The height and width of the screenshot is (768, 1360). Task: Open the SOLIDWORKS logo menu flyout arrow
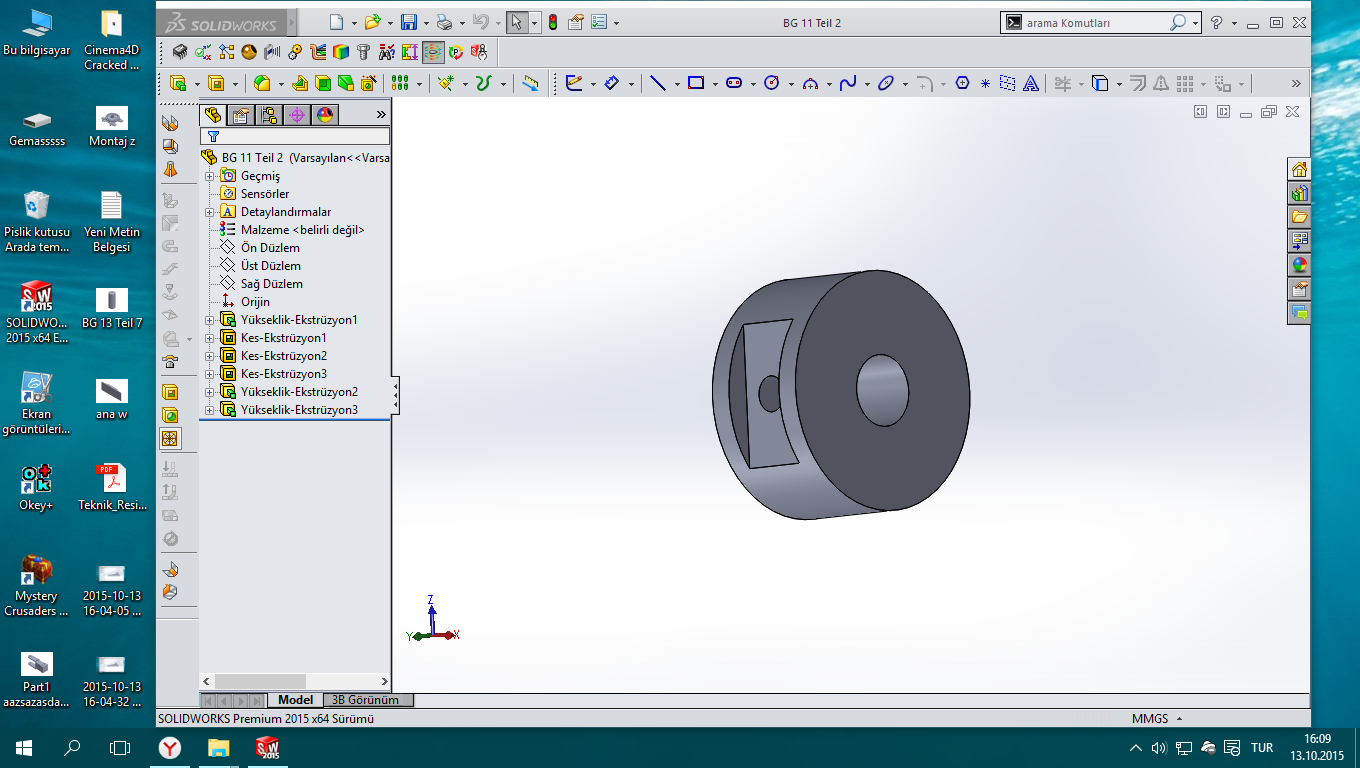click(x=292, y=22)
